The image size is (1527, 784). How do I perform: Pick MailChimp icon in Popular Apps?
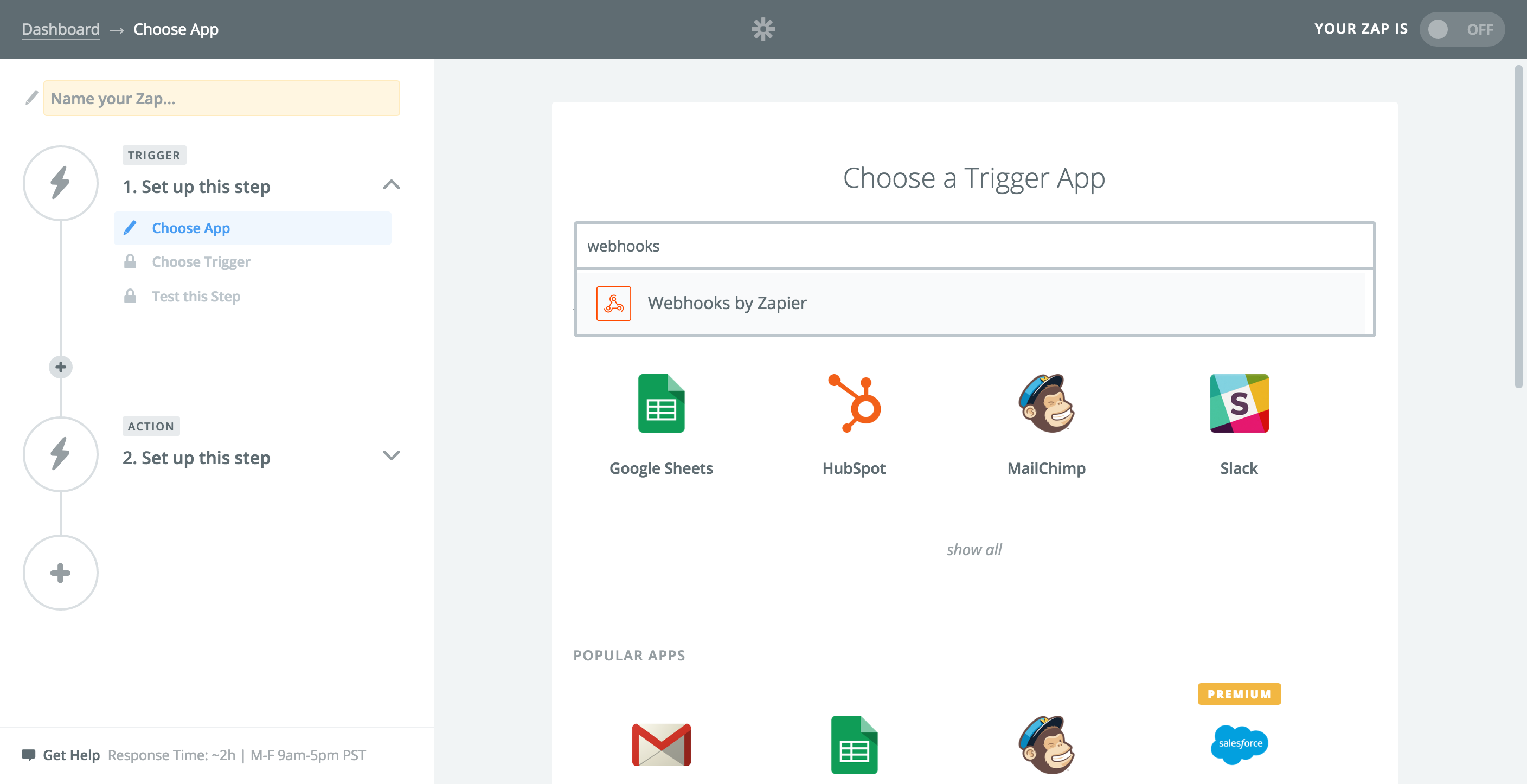(1047, 744)
